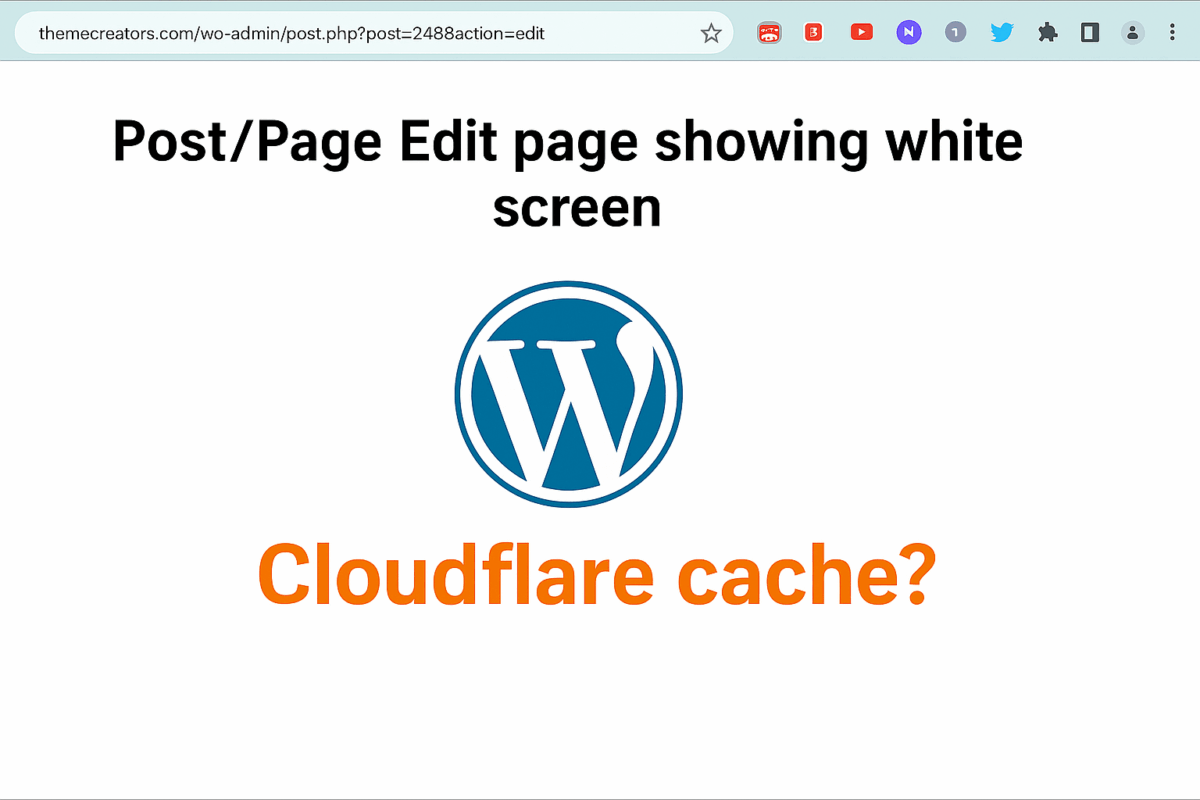Click the WordPress logo graphic
1200x800 pixels.
pos(568,393)
